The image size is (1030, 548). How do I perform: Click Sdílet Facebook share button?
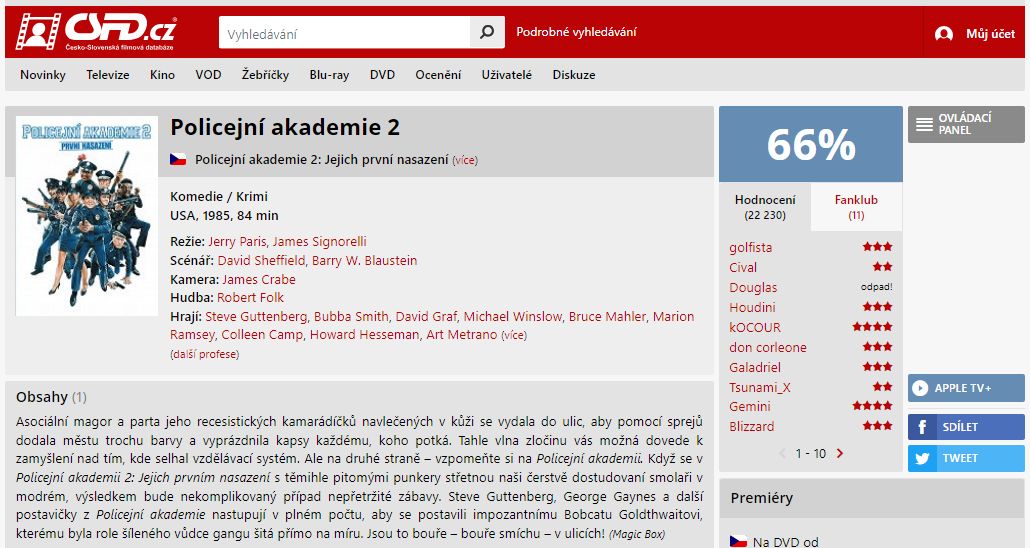click(x=966, y=427)
